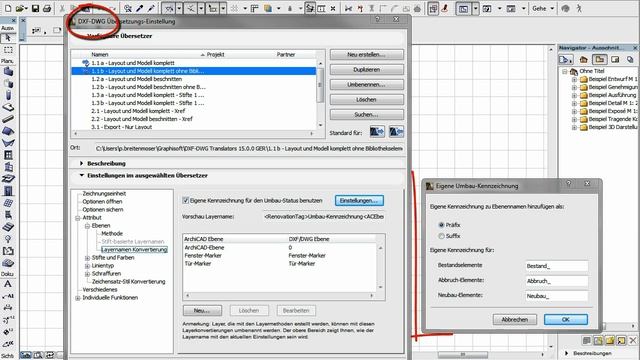Expand the Linientyp tree node
The width and height of the screenshot is (640, 360).
(87, 266)
